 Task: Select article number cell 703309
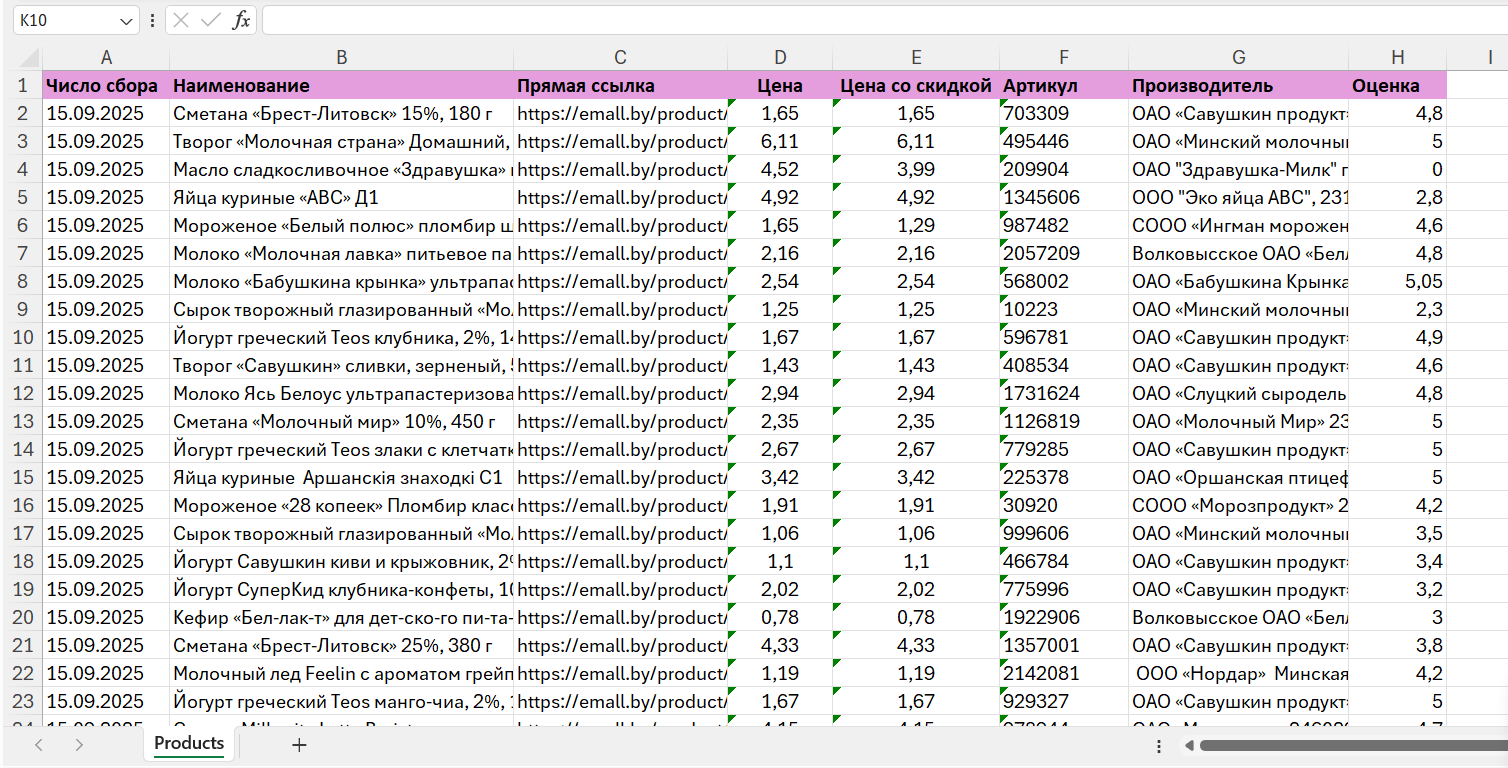1064,113
